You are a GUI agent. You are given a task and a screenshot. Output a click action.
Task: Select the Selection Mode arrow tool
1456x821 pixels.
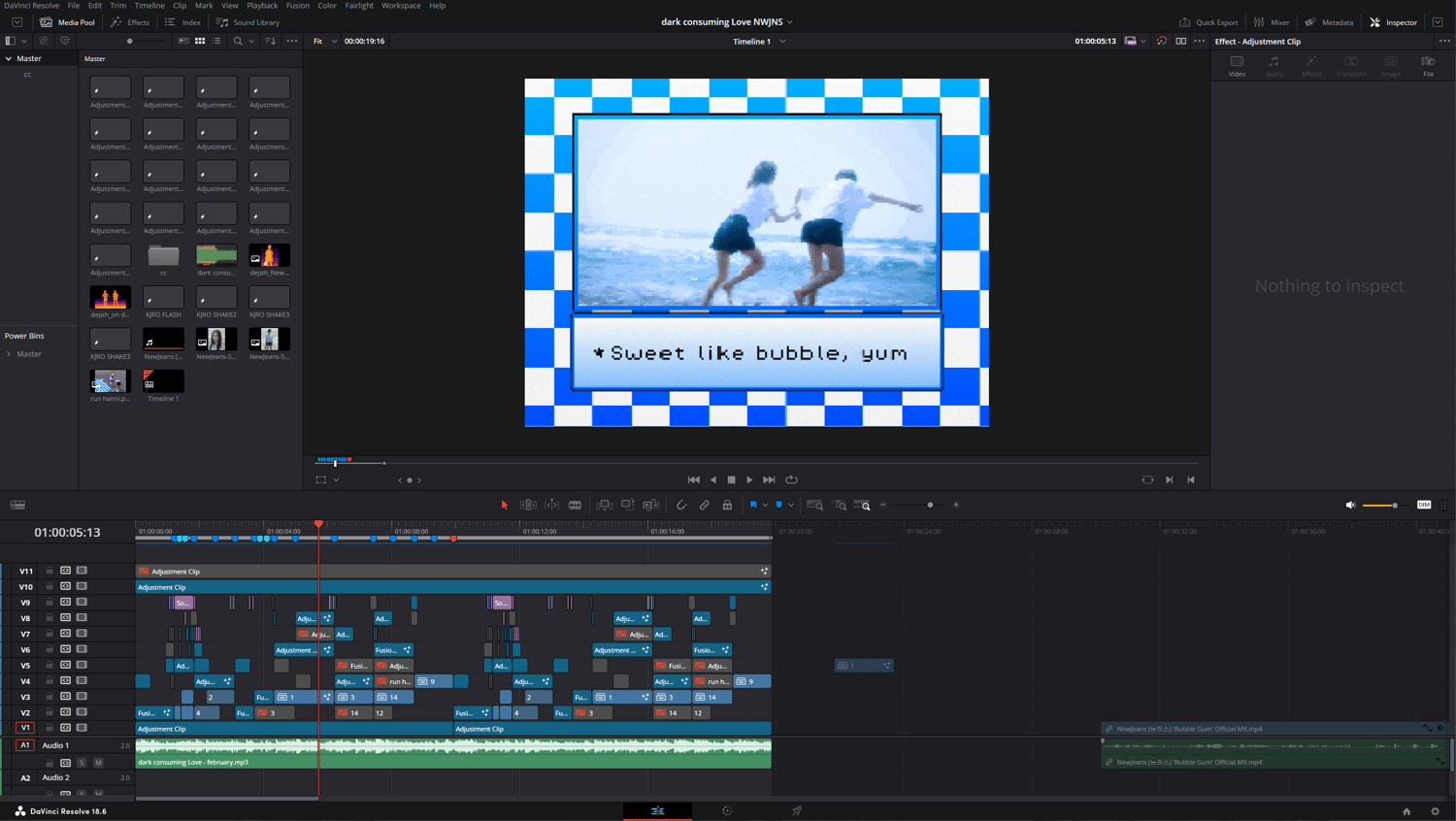pos(505,505)
